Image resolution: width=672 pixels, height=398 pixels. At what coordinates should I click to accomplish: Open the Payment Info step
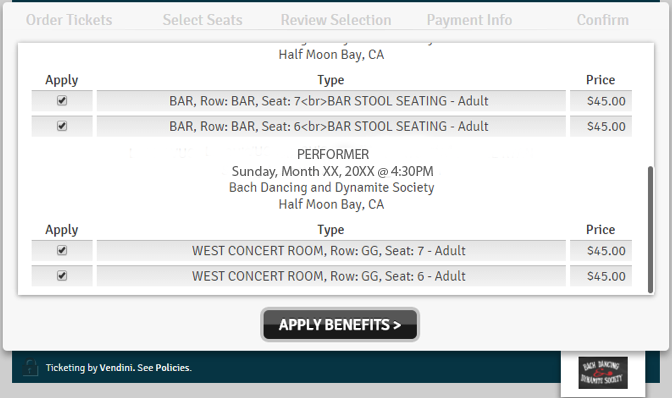click(469, 20)
